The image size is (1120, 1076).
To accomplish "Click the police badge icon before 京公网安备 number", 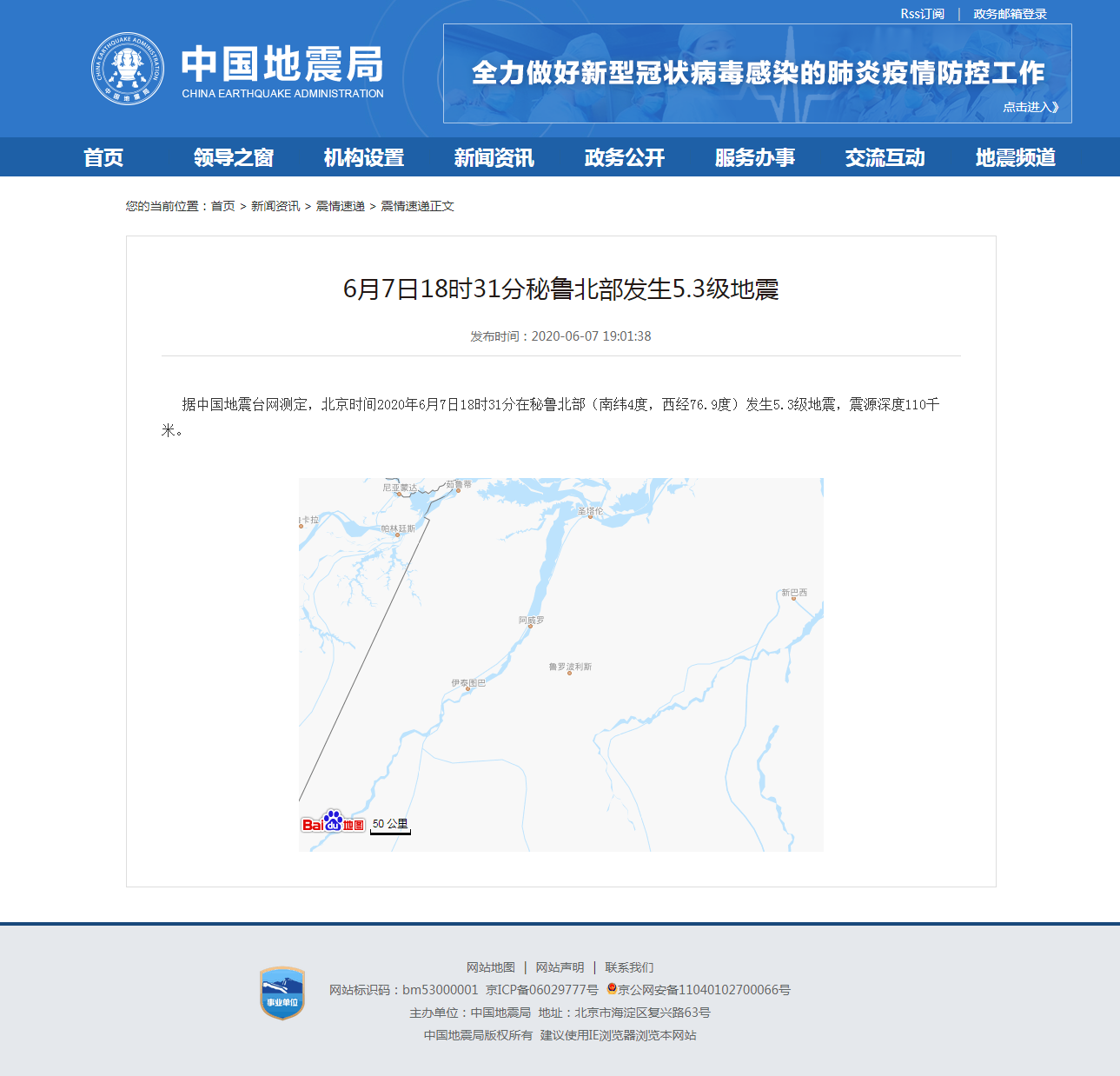I will coord(610,989).
